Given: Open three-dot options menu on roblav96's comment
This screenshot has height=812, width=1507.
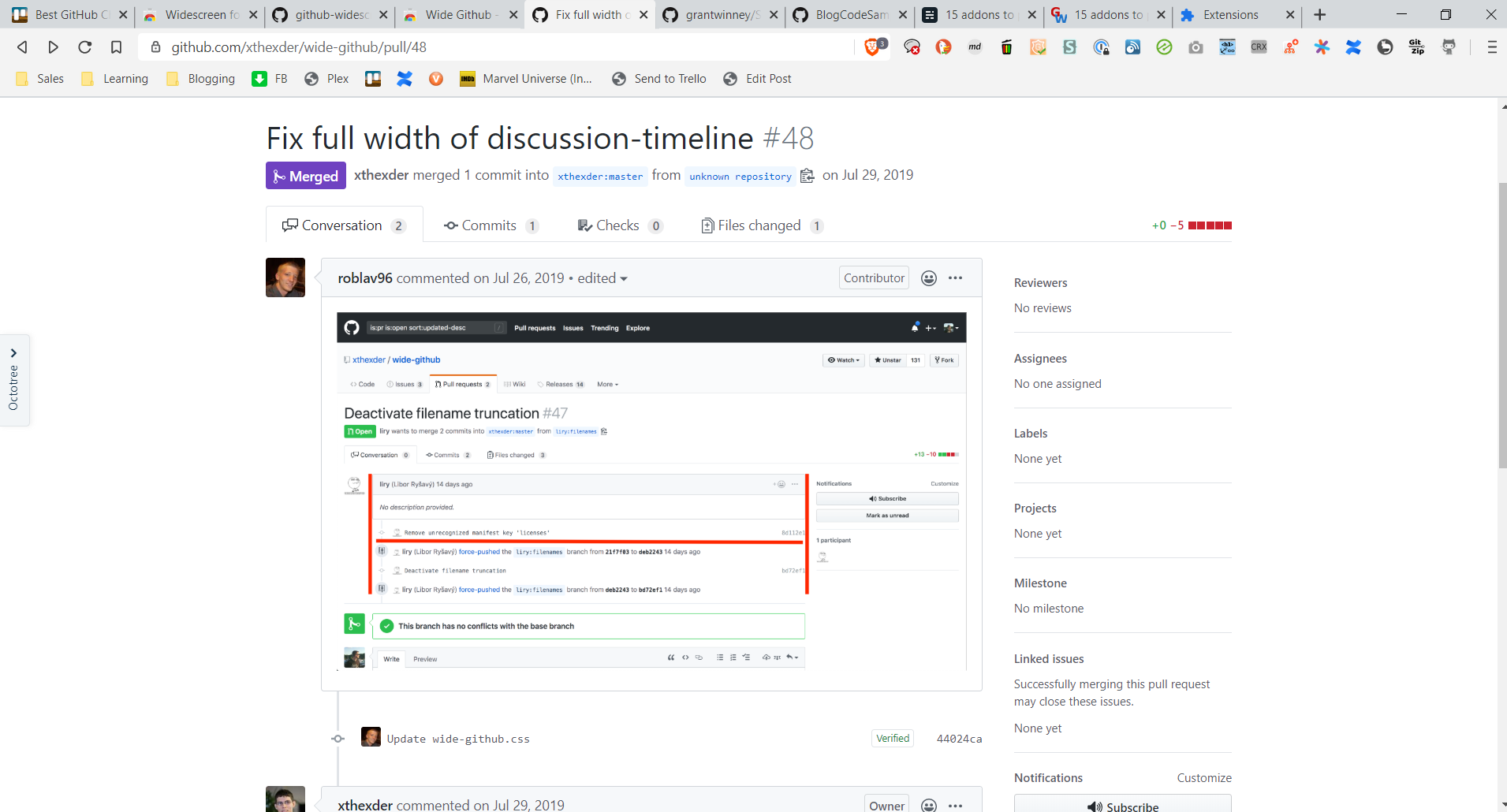Looking at the screenshot, I should [x=955, y=278].
